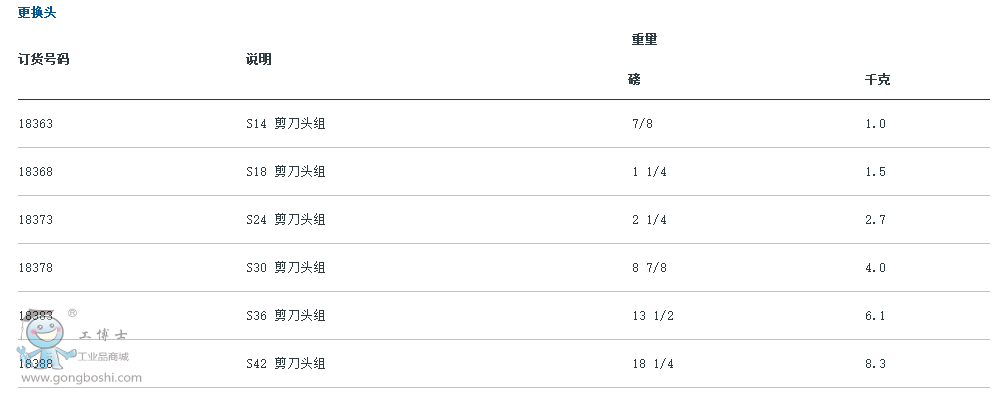
Task: Select the S24 剪刀头组 description cell
Action: [286, 220]
